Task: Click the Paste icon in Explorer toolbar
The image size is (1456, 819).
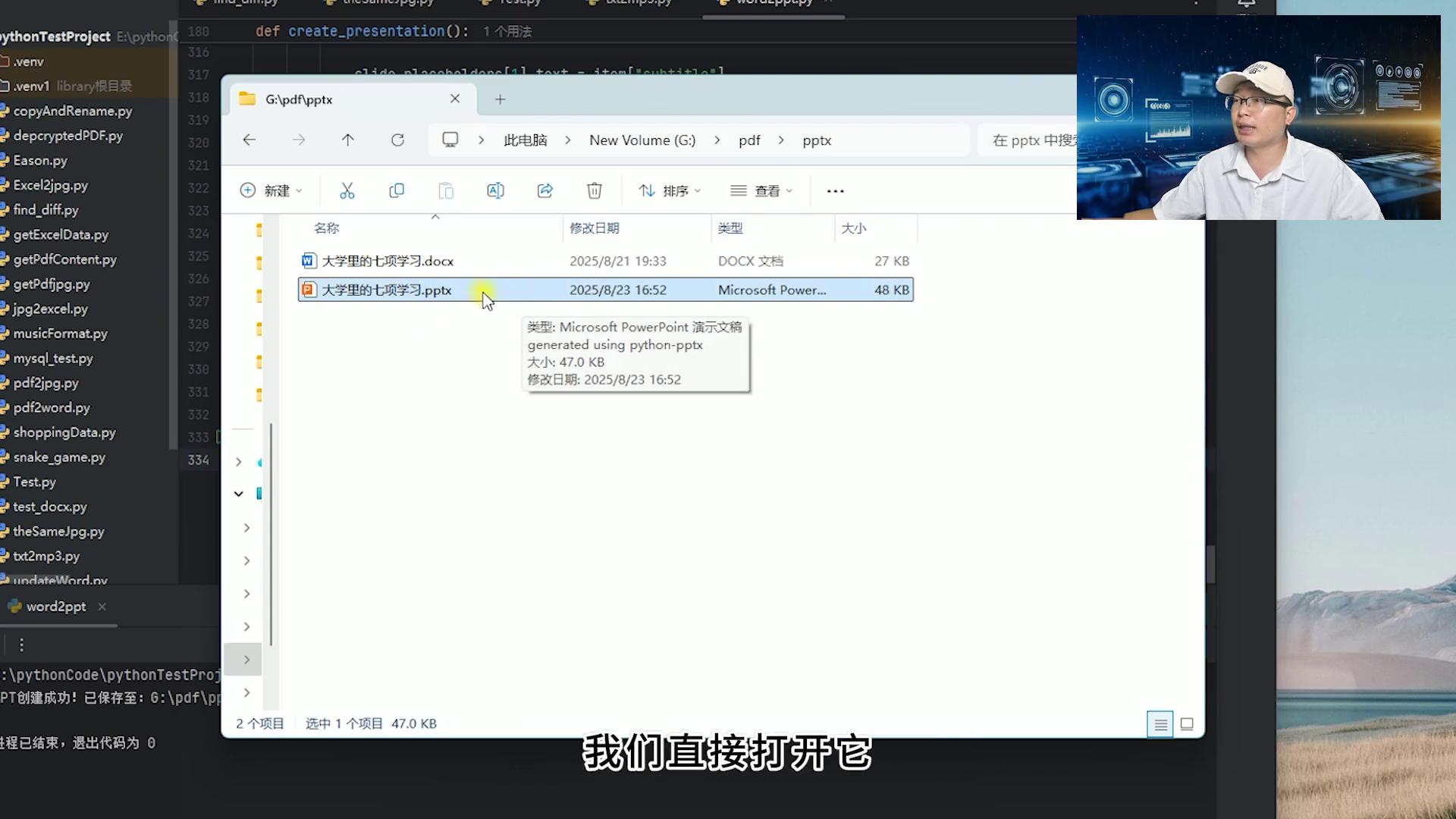Action: [x=446, y=190]
